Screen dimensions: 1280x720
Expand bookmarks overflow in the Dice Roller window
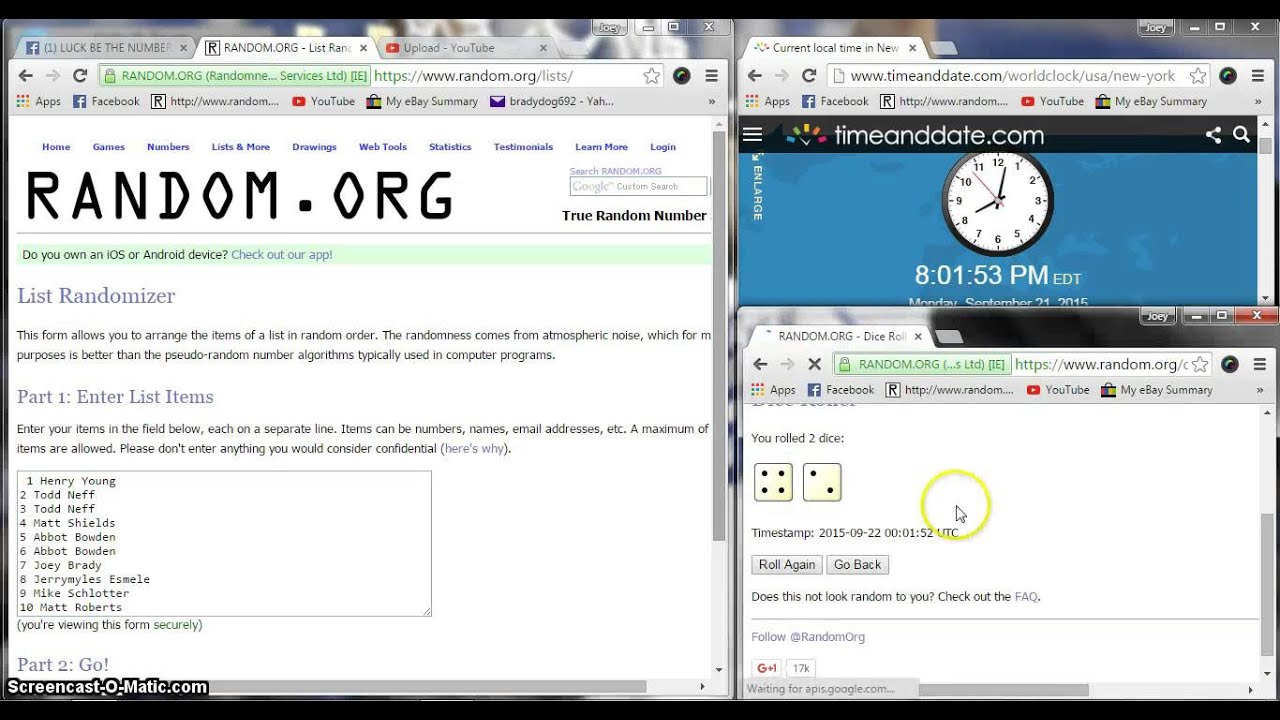point(1260,390)
